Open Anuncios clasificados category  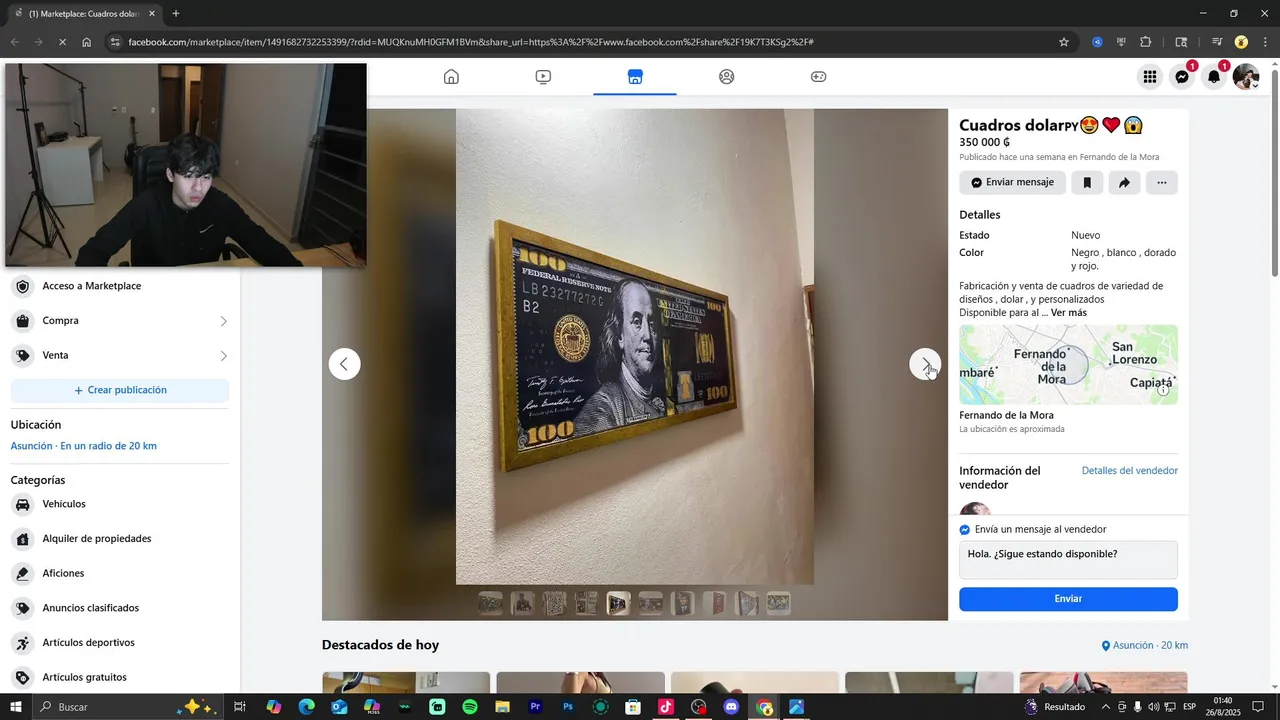point(120,608)
